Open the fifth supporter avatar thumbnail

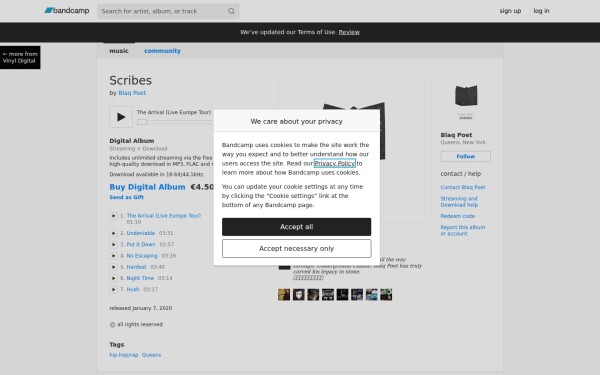pos(342,295)
